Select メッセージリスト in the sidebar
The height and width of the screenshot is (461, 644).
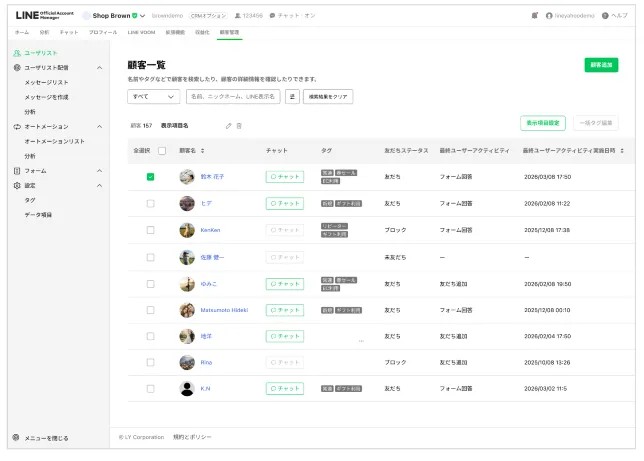[46, 82]
